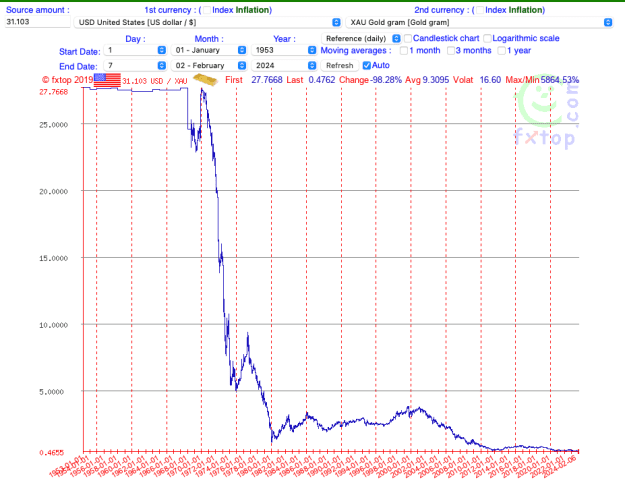Click the 2024-02-06 x-axis date label
The height and width of the screenshot is (487, 625).
tap(561, 467)
